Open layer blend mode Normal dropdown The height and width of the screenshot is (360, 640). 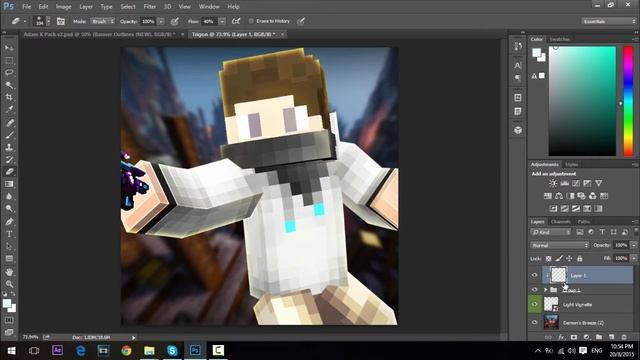click(560, 245)
